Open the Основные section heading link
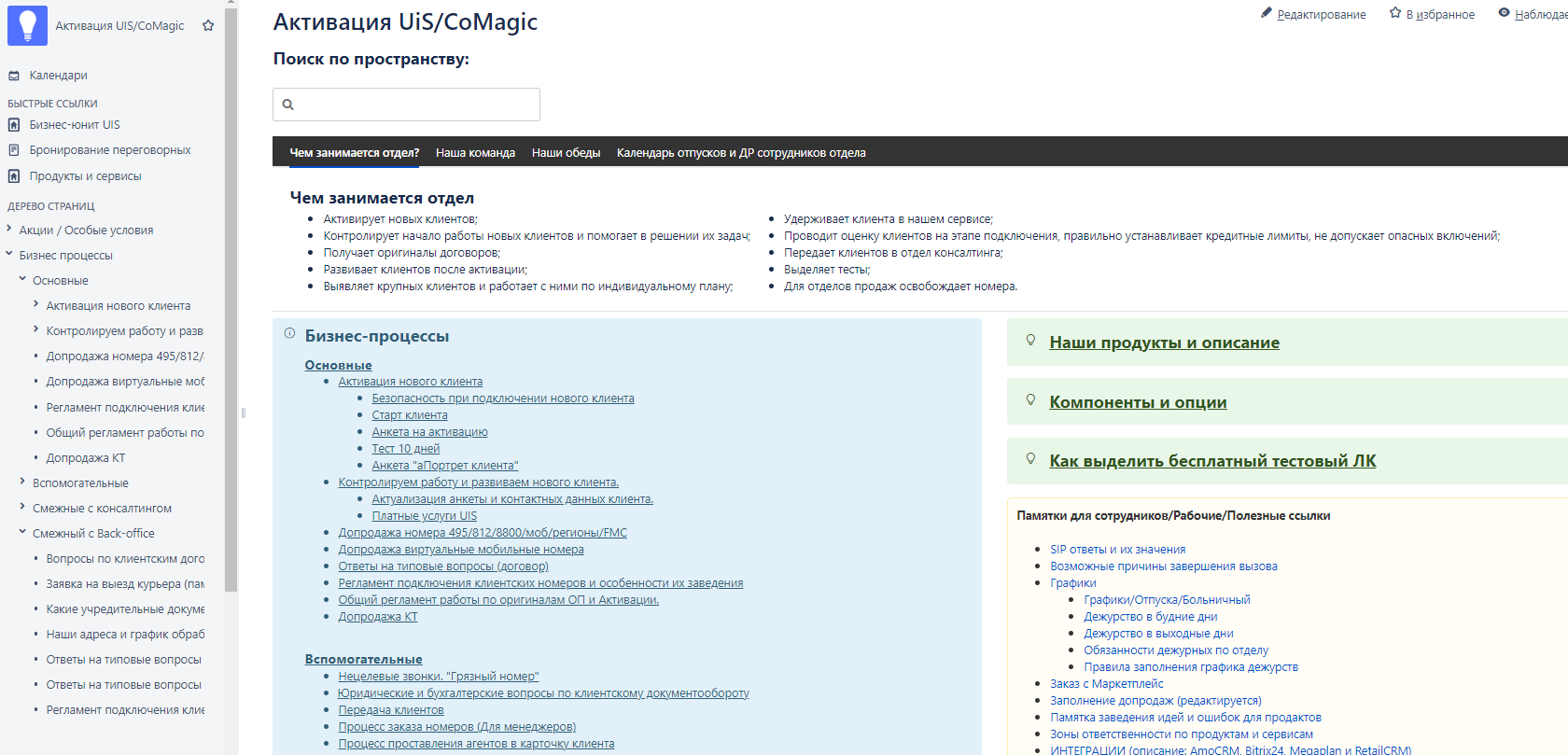Screen dimensions: 1568x755 coord(338,365)
